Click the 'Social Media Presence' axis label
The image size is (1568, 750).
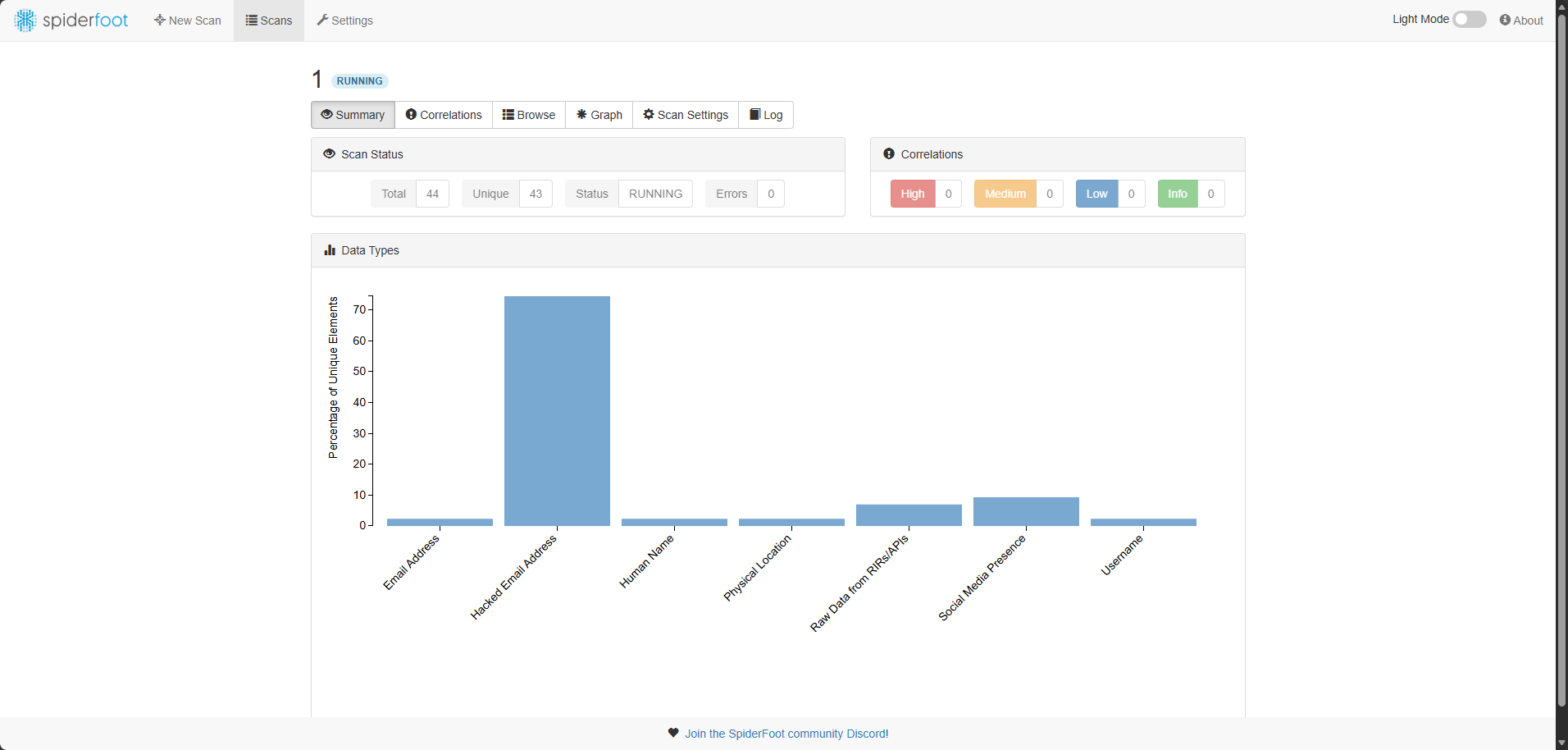(x=982, y=577)
